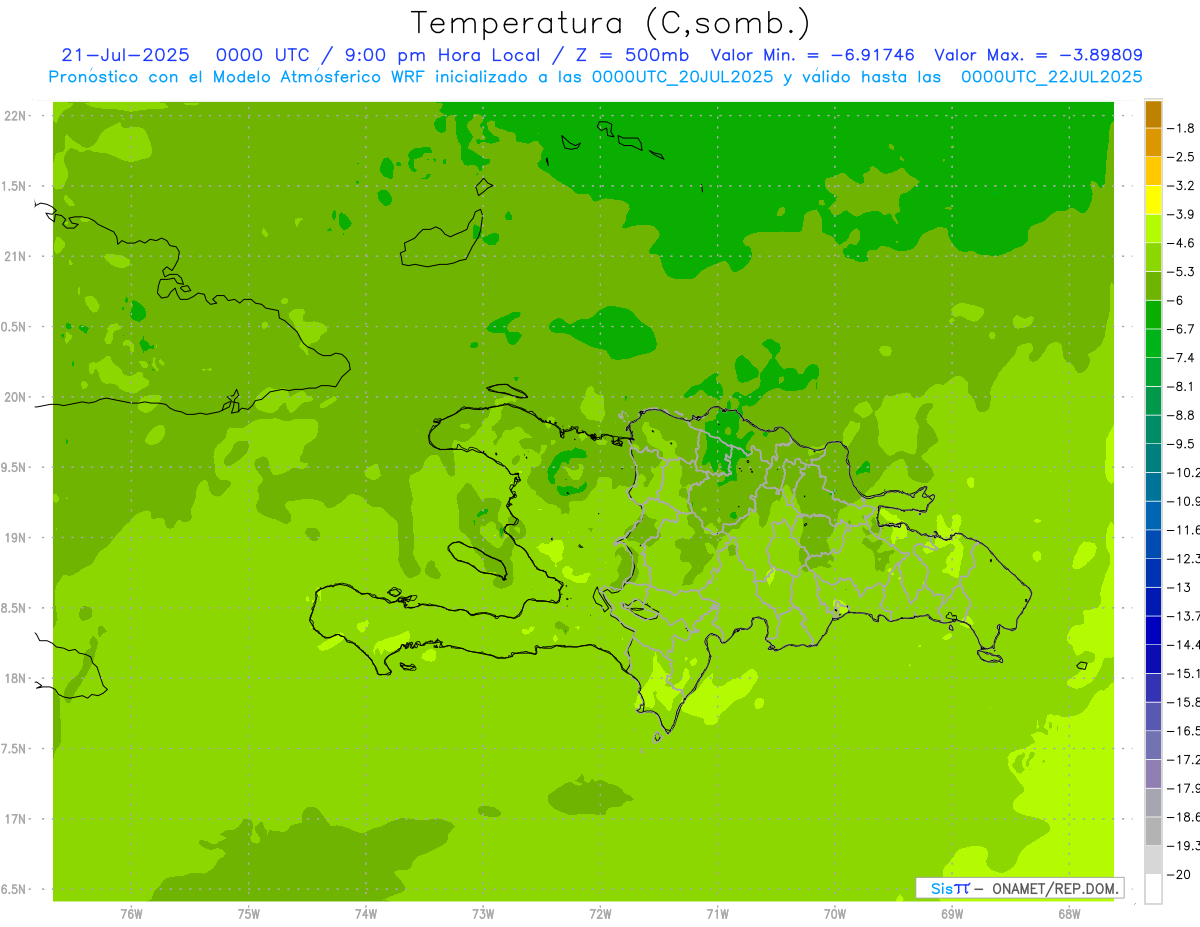Pick the white swatch below -20
The height and width of the screenshot is (927, 1200).
coord(1153,889)
